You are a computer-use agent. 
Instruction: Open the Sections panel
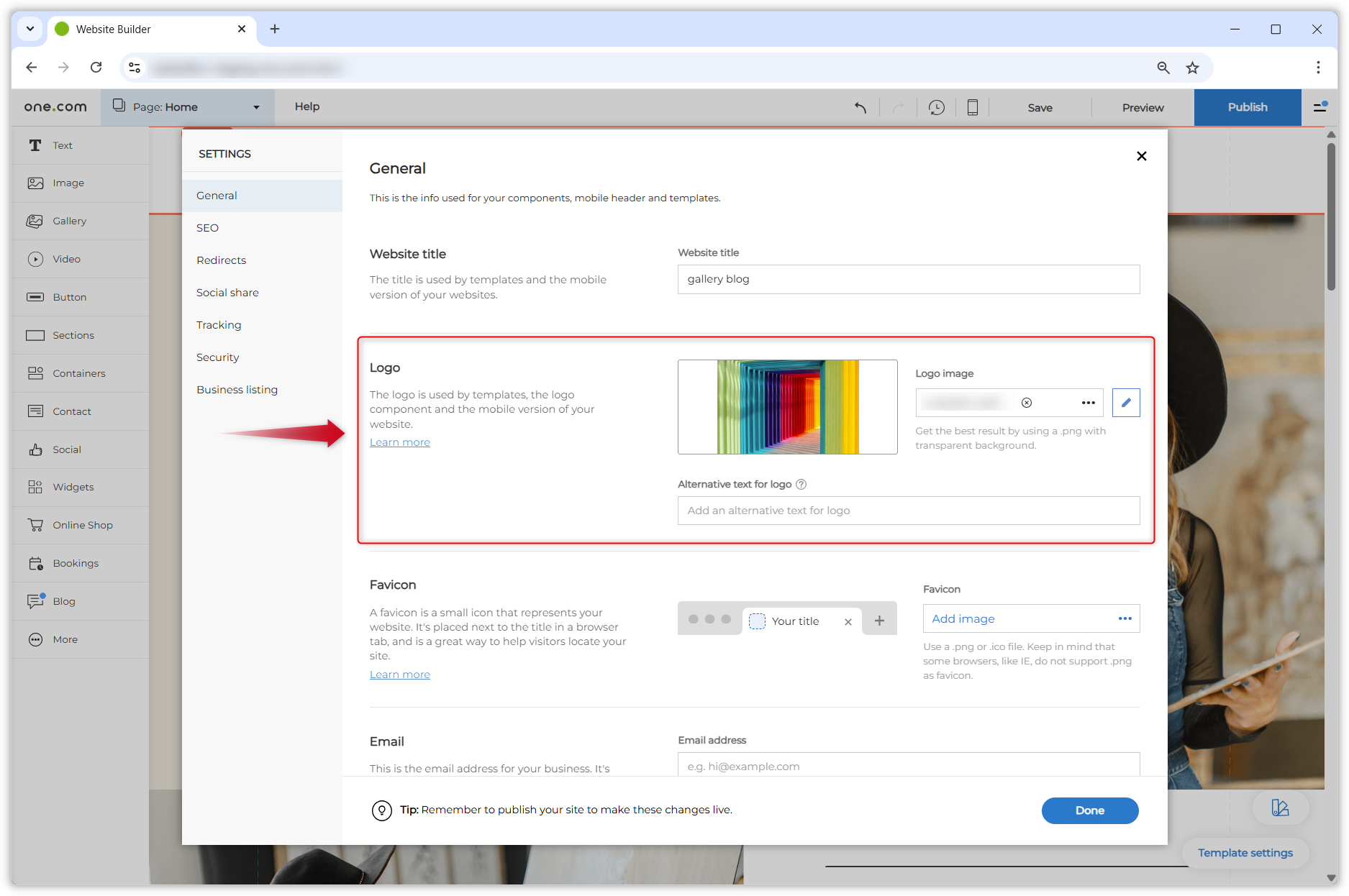pyautogui.click(x=73, y=335)
